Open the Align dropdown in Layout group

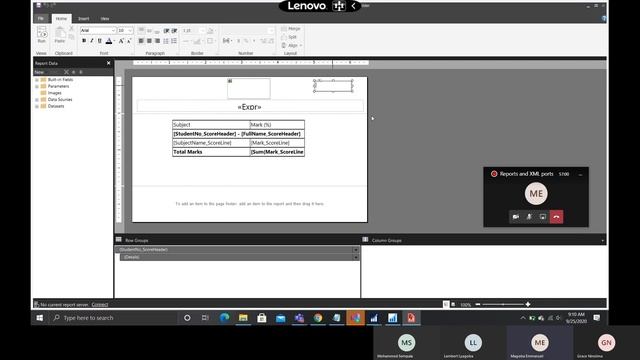(292, 45)
